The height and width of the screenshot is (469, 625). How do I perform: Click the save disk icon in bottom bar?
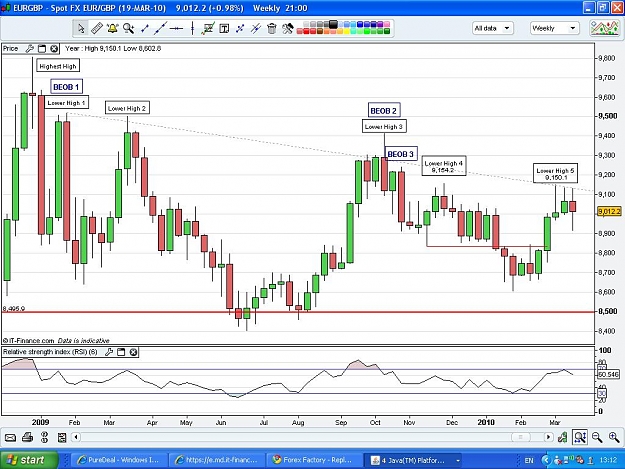coord(62,438)
